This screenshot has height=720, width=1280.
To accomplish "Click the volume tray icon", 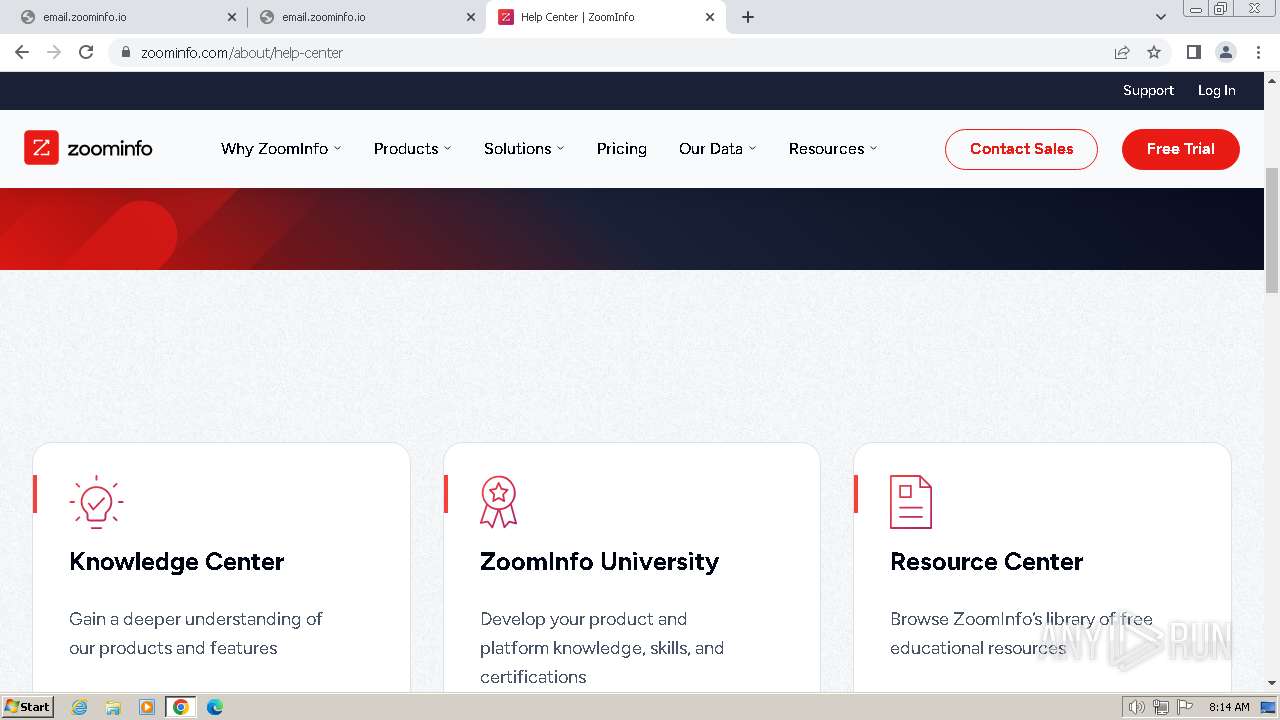I will [x=1136, y=707].
